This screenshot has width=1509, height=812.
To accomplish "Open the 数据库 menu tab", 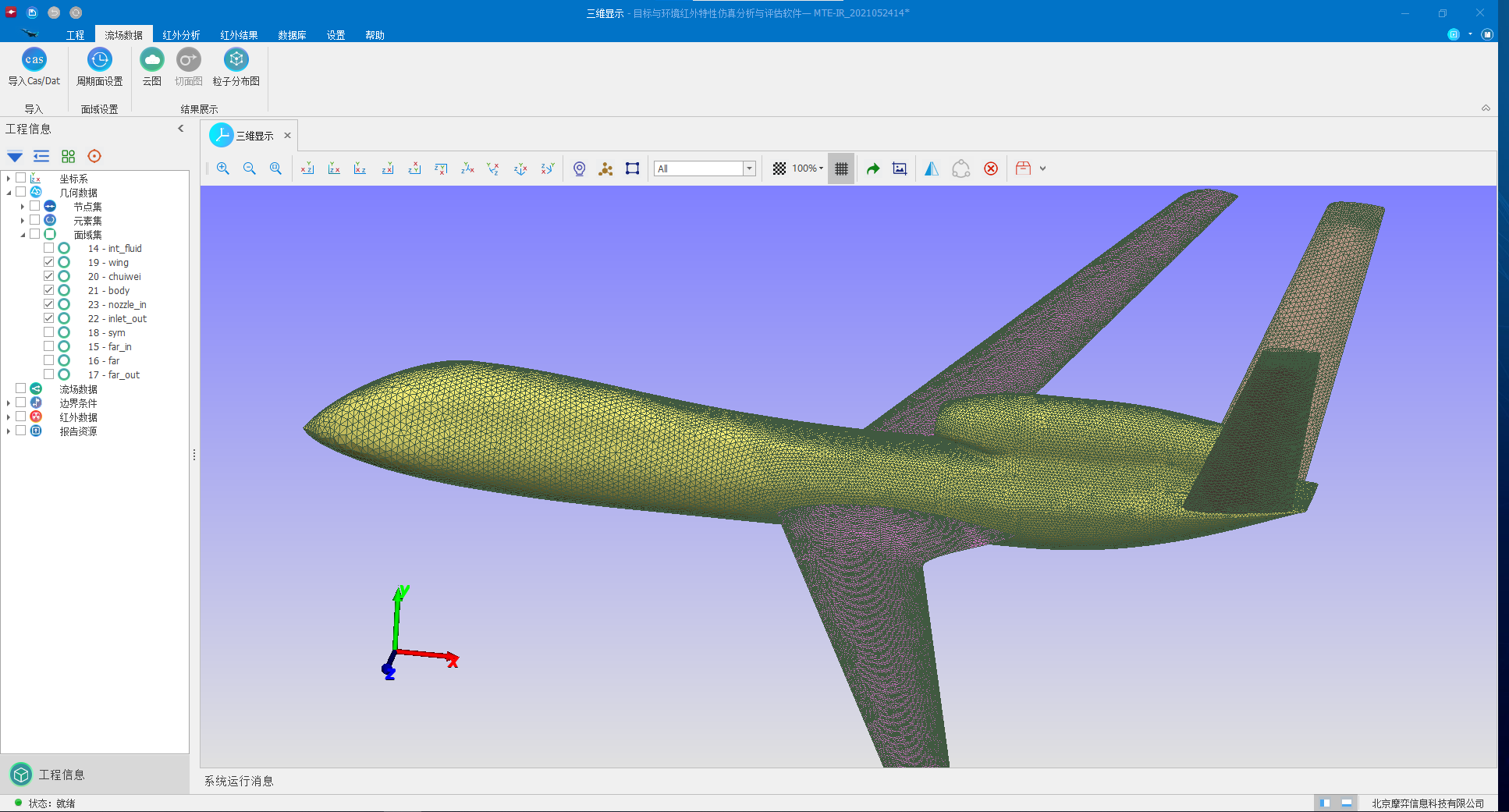I will pyautogui.click(x=292, y=35).
